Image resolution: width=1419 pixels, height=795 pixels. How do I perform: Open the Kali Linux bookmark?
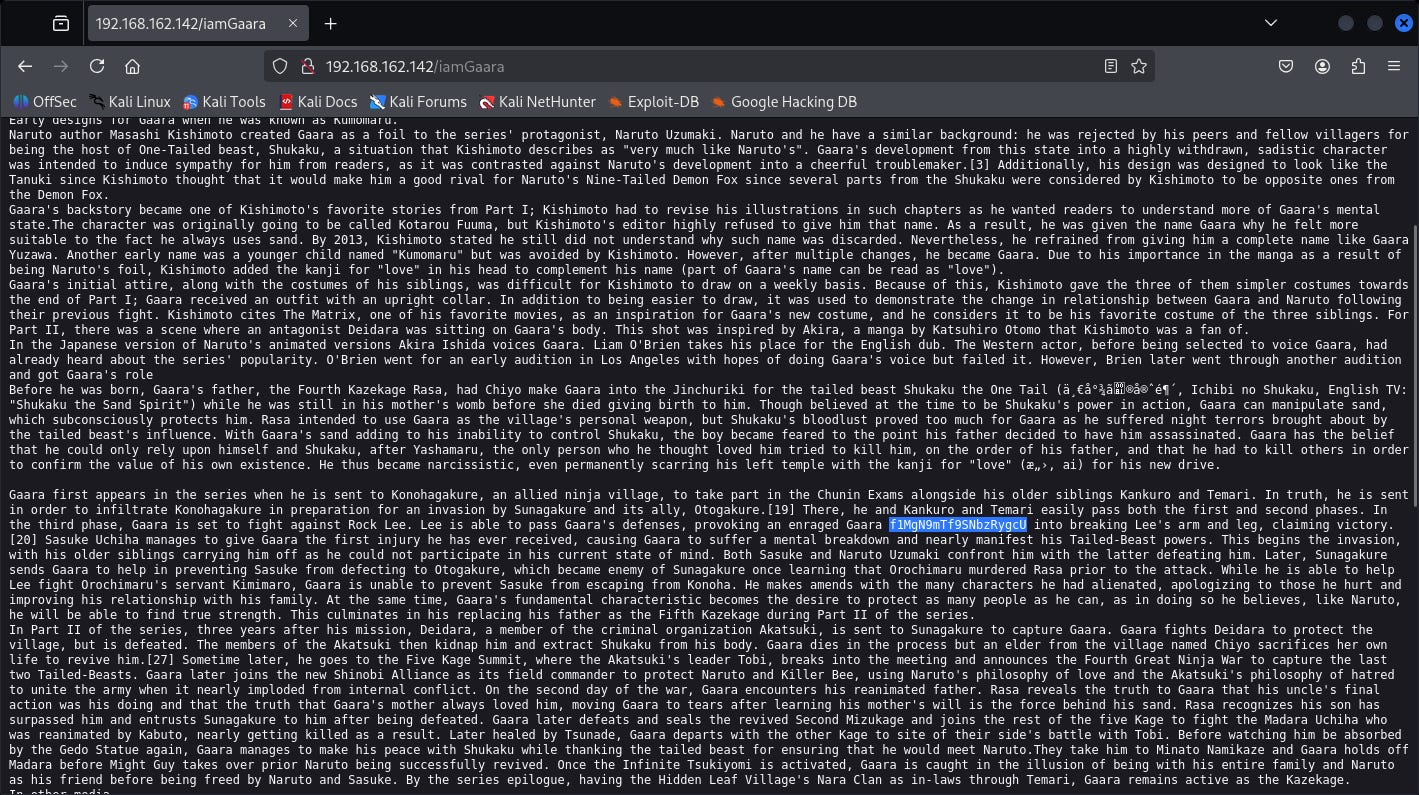[130, 101]
